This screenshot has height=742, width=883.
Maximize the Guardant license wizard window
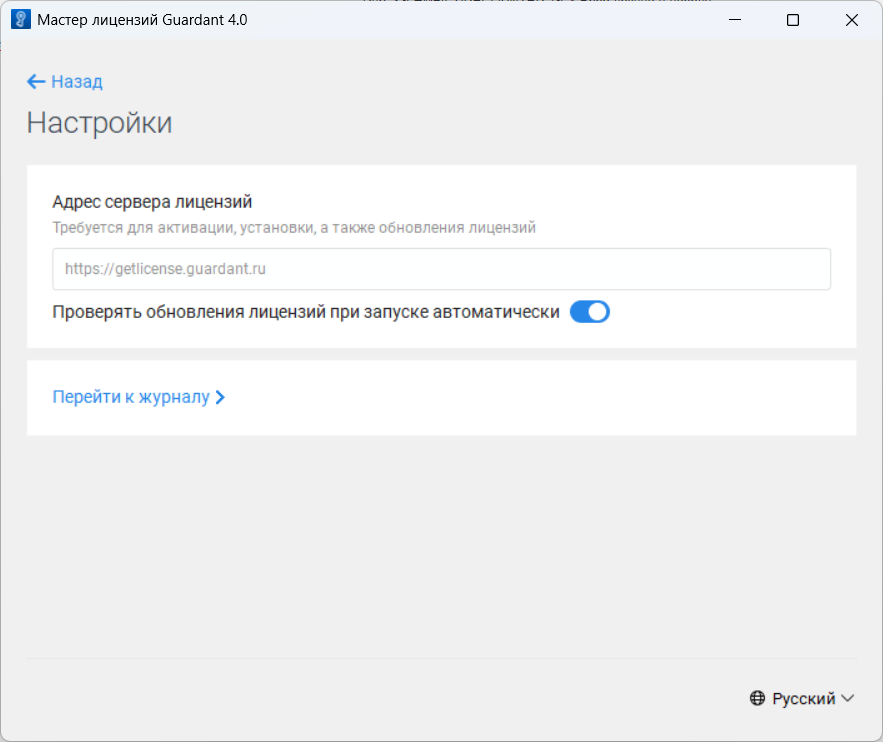pos(793,20)
